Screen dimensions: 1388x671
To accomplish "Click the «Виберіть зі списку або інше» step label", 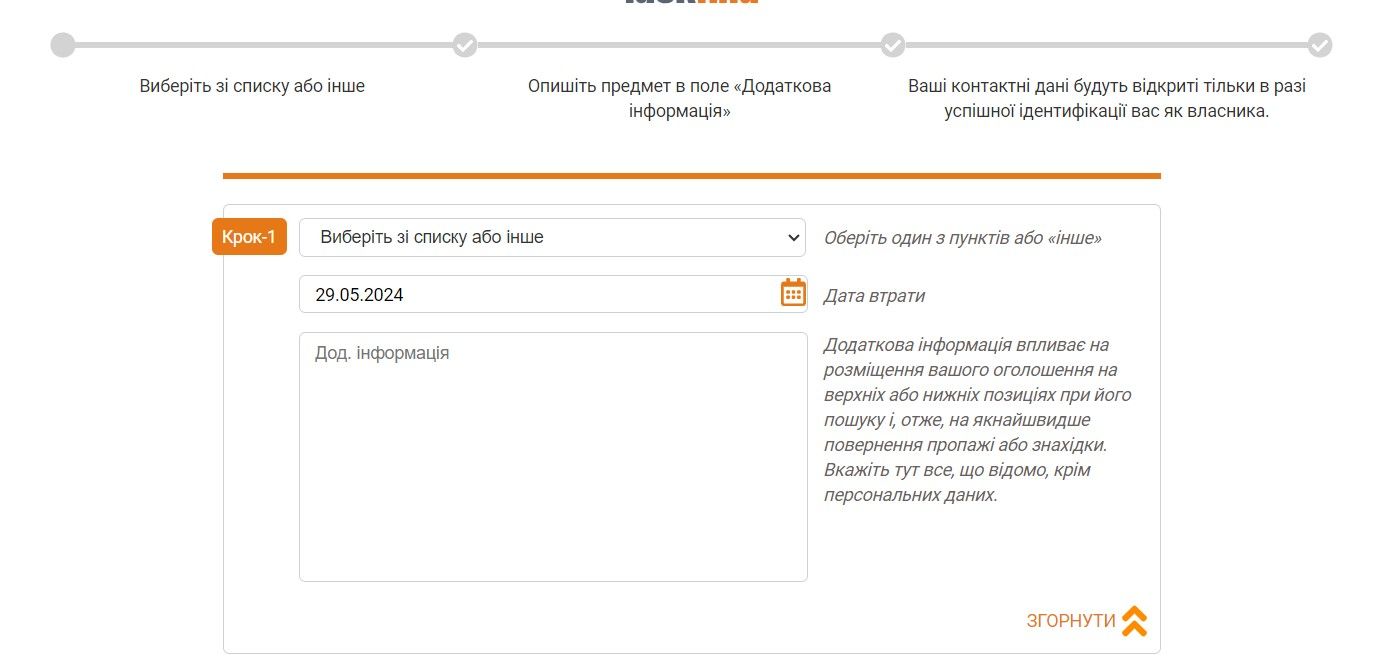I will click(252, 86).
